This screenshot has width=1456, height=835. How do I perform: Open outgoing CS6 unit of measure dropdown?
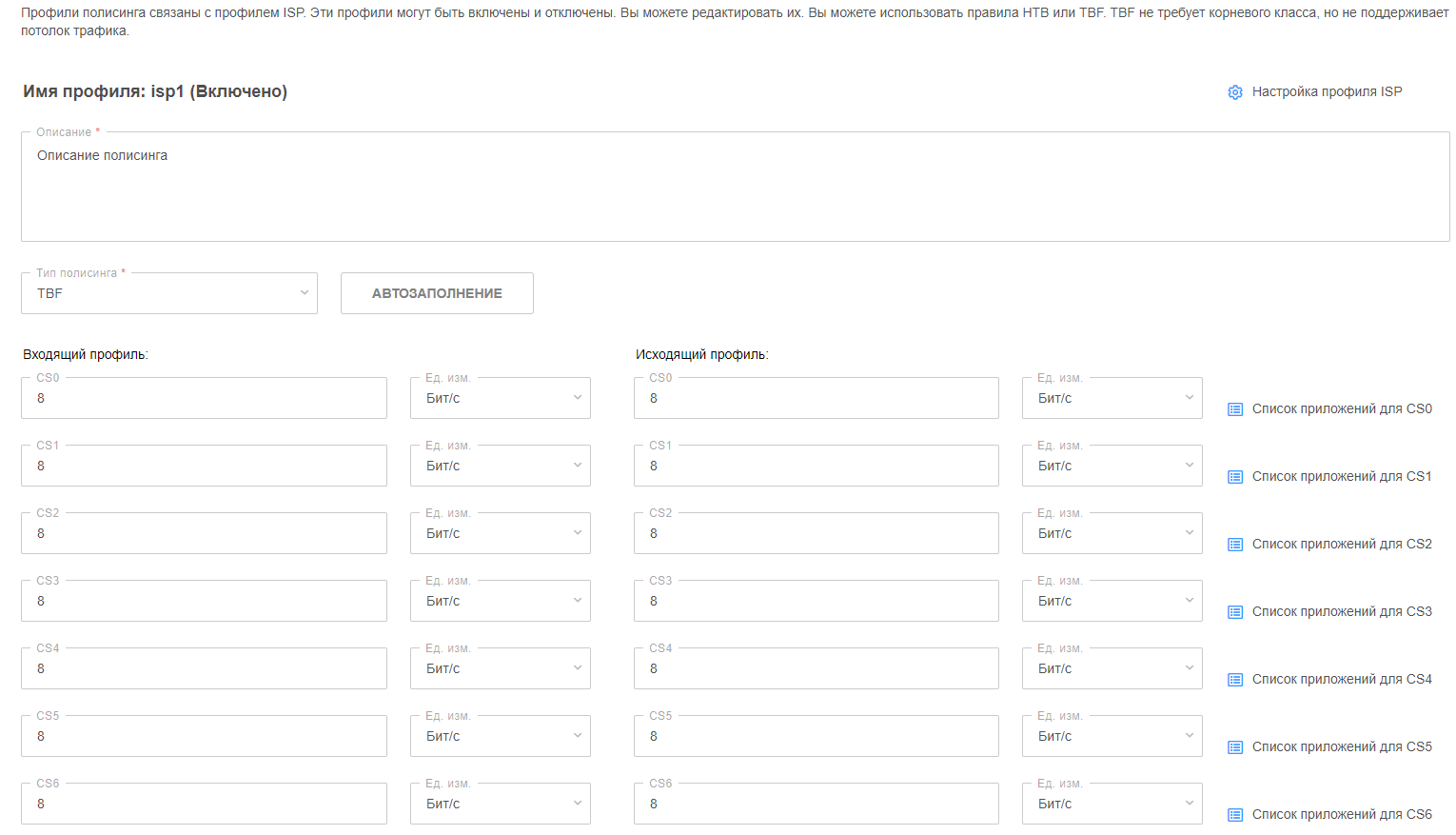[1112, 804]
